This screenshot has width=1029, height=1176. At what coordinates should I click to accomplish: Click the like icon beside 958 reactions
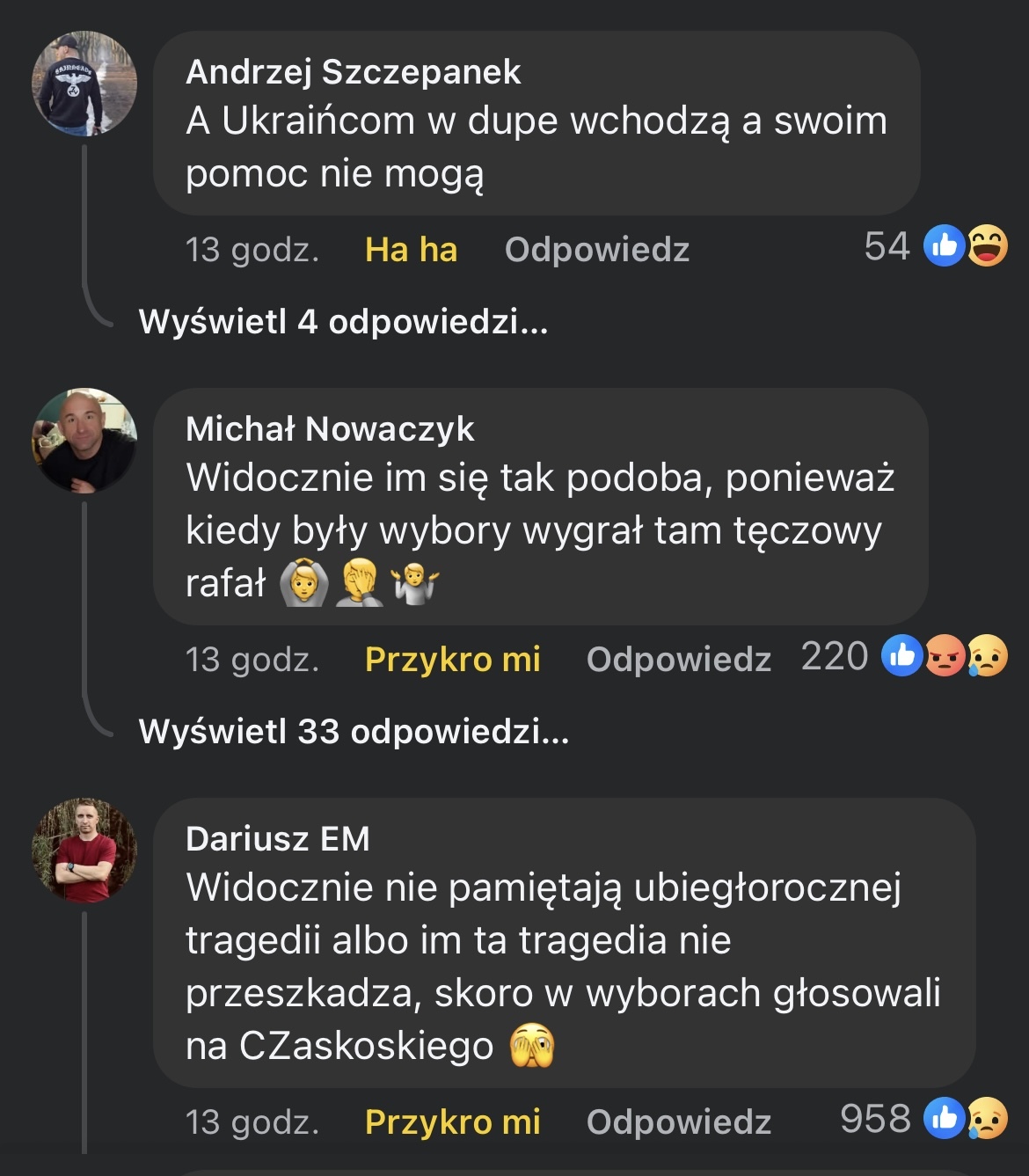coord(945,1119)
